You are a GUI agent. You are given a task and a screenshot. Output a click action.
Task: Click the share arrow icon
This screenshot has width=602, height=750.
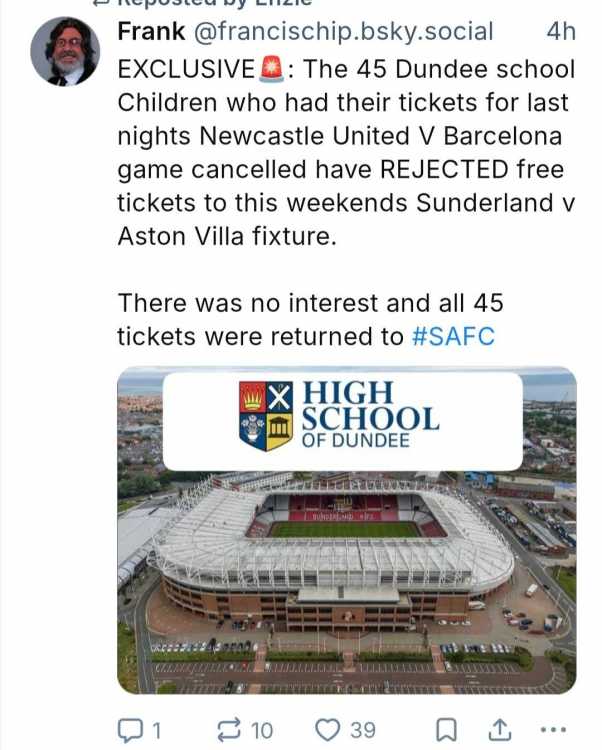point(499,730)
